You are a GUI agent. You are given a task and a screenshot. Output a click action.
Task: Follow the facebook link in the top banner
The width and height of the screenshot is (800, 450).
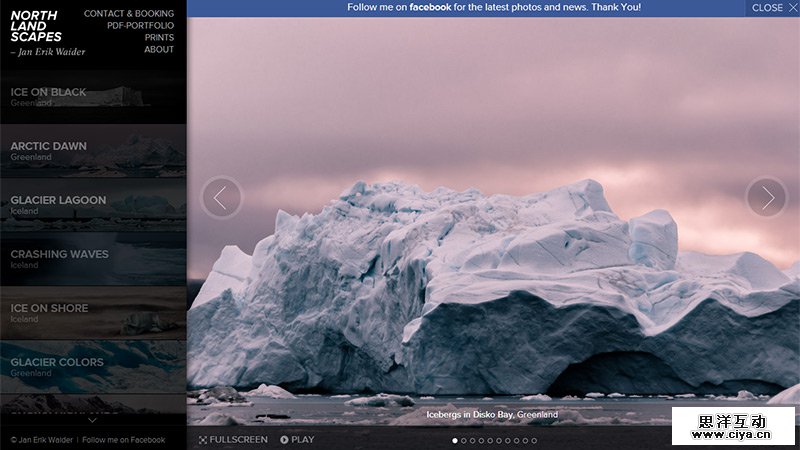pyautogui.click(x=430, y=7)
